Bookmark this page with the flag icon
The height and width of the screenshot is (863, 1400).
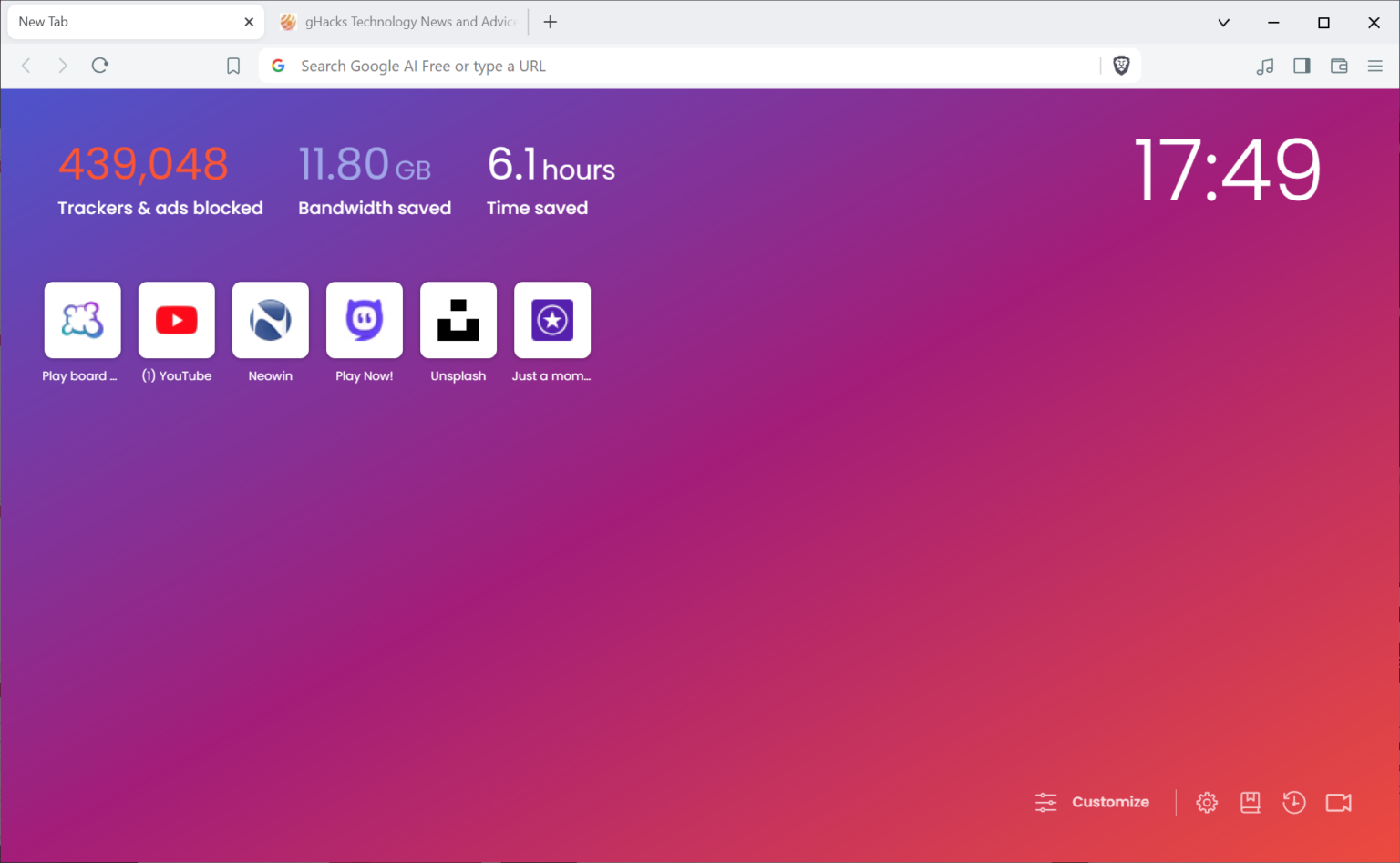point(232,66)
